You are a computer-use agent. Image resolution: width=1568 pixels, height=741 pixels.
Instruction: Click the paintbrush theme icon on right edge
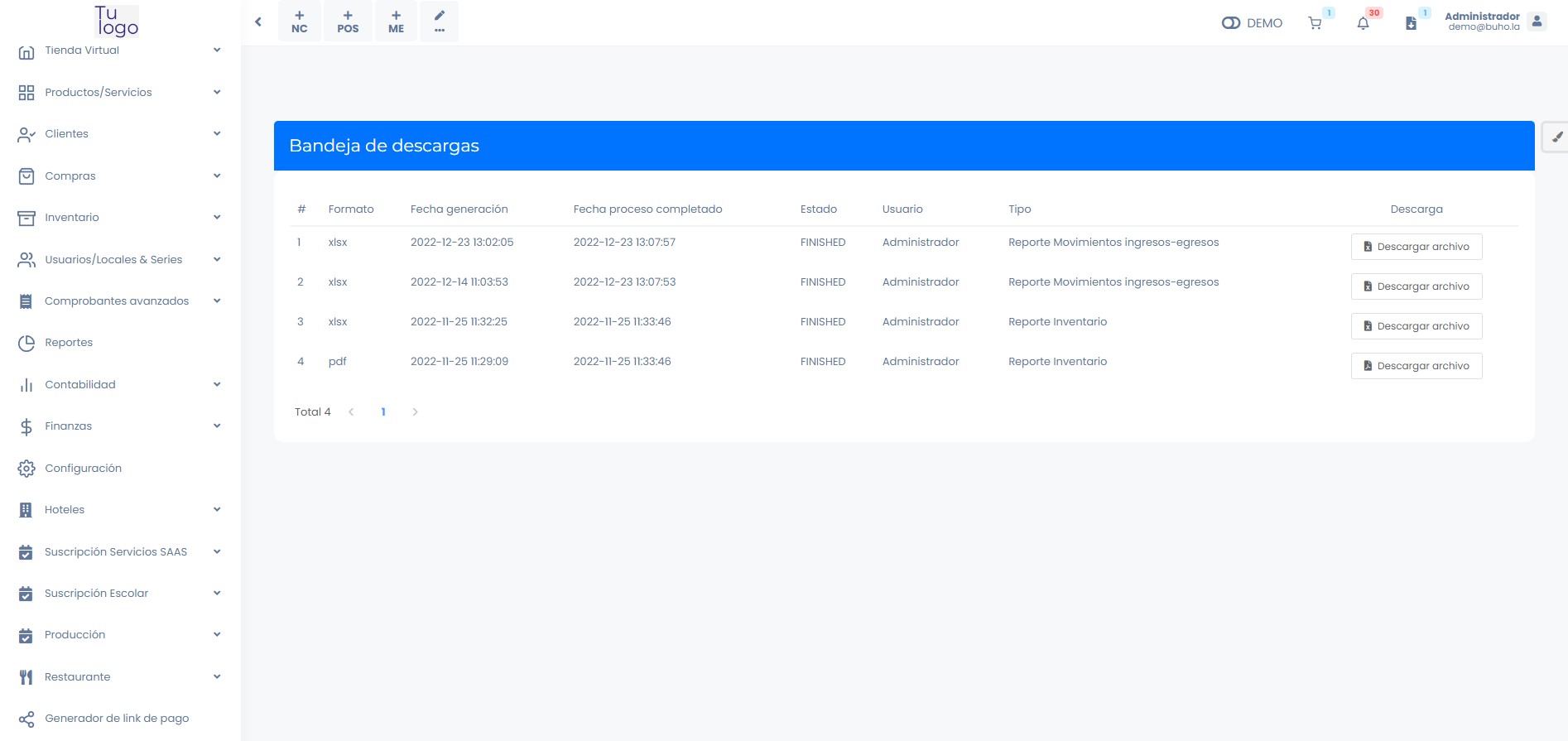pos(1556,137)
